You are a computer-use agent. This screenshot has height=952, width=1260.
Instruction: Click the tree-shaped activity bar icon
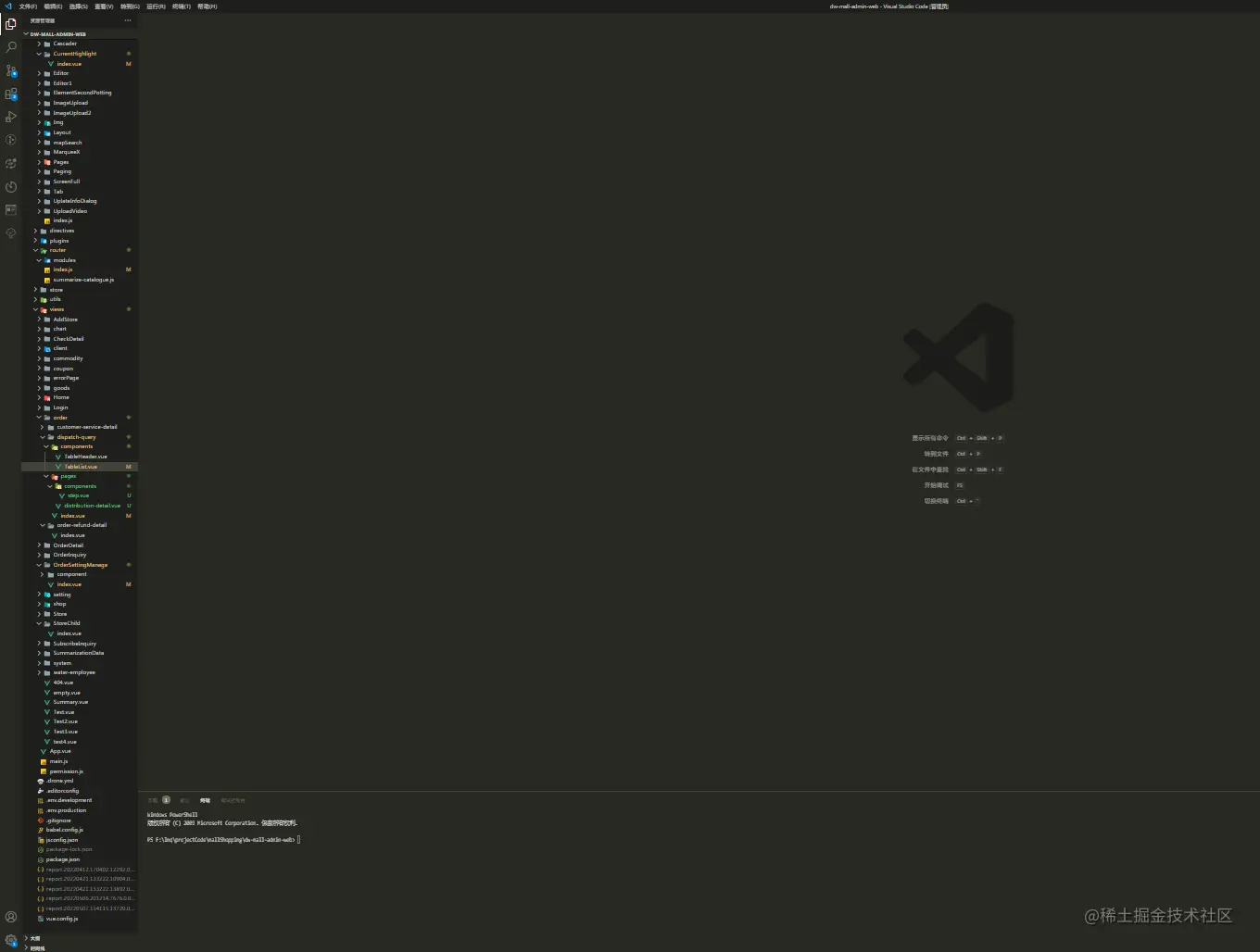point(11,233)
